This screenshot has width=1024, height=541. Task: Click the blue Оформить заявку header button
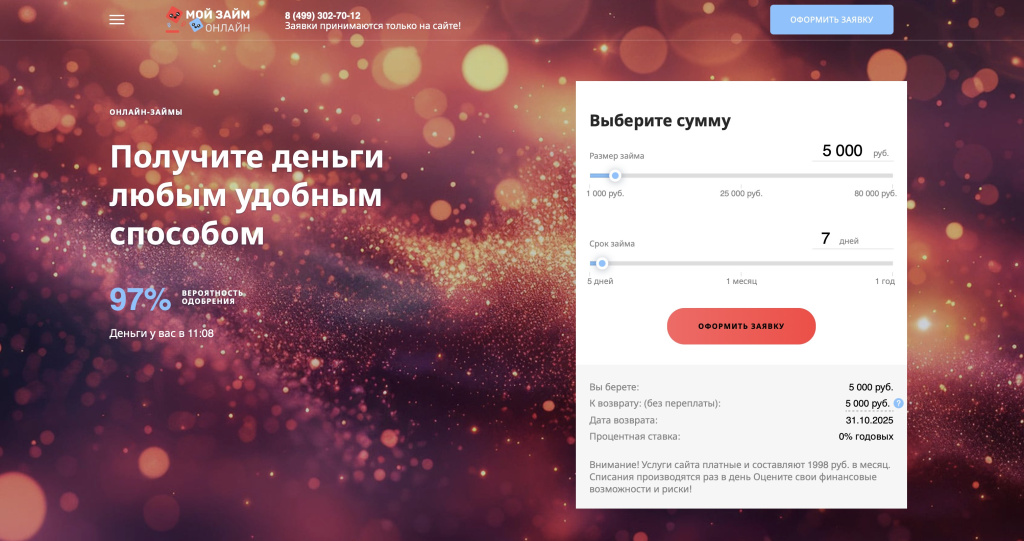pos(831,20)
